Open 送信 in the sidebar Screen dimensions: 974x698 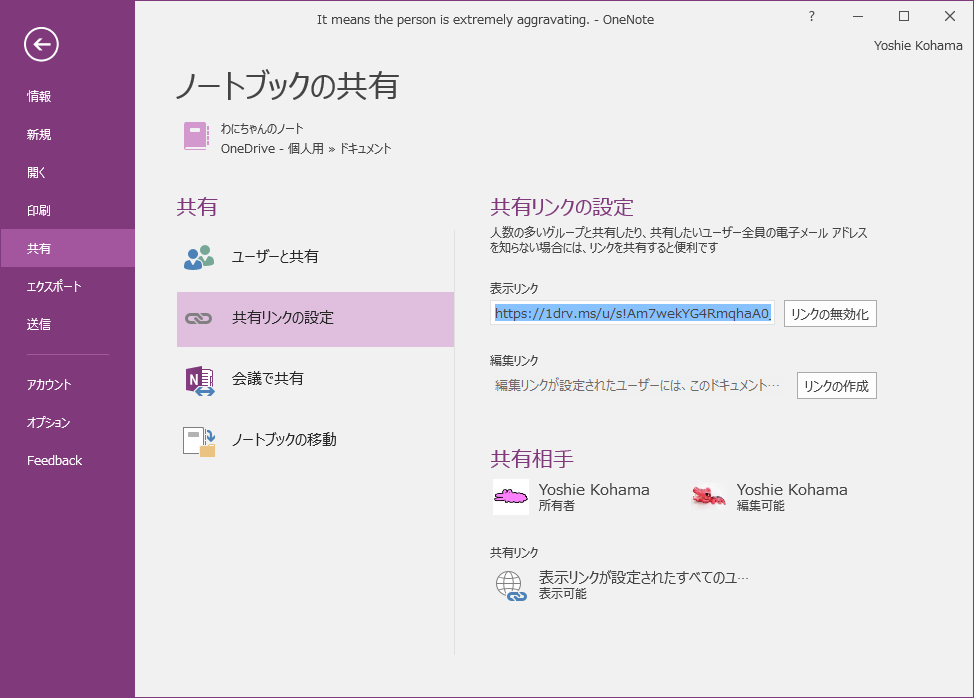(x=67, y=324)
